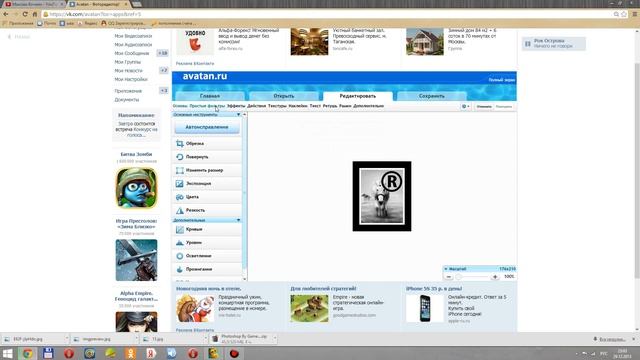This screenshot has width=640, height=360.
Task: Zoom in with the plus button
Action: coord(495,277)
